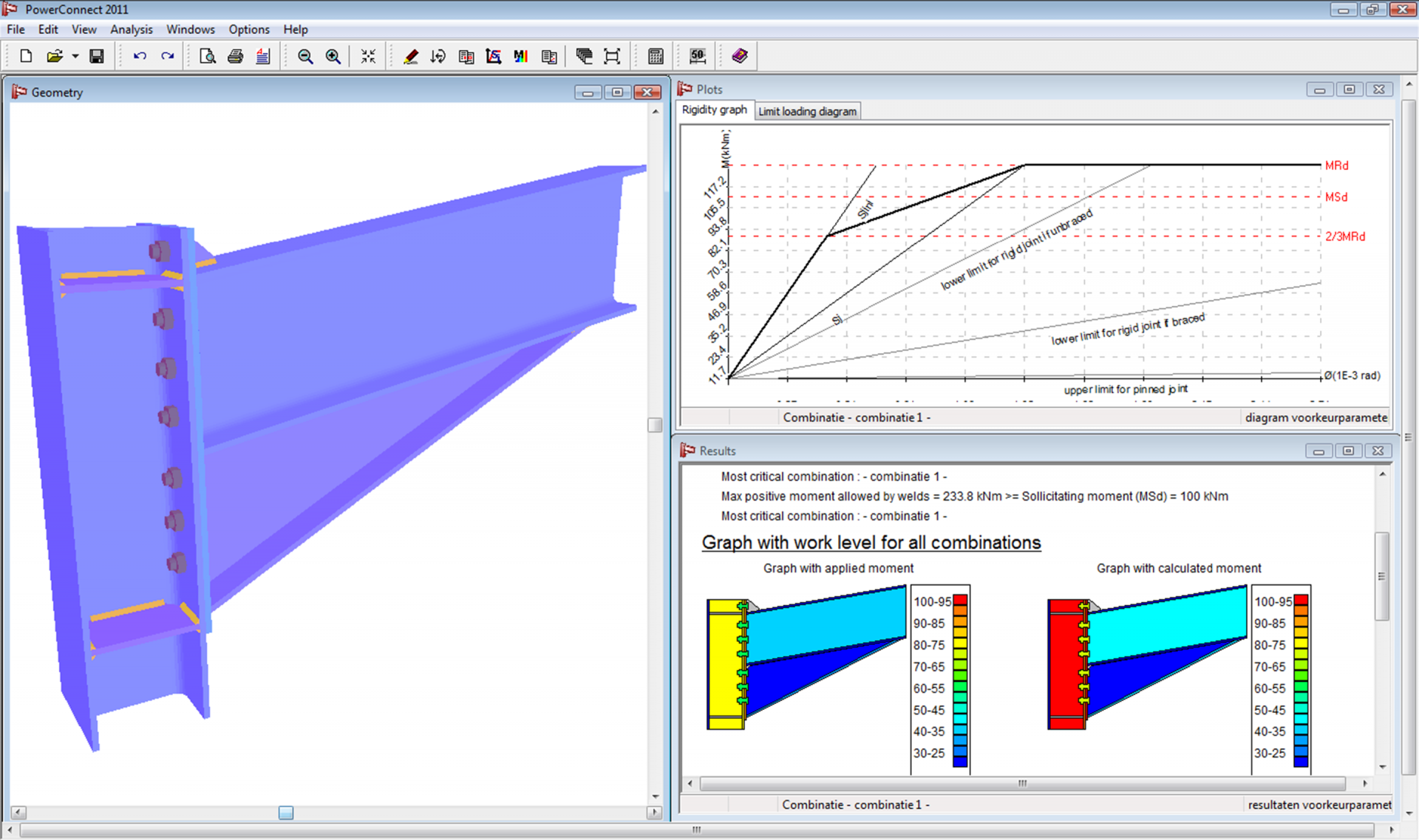The height and width of the screenshot is (840, 1419).
Task: Click the Print preview icon
Action: pos(208,56)
